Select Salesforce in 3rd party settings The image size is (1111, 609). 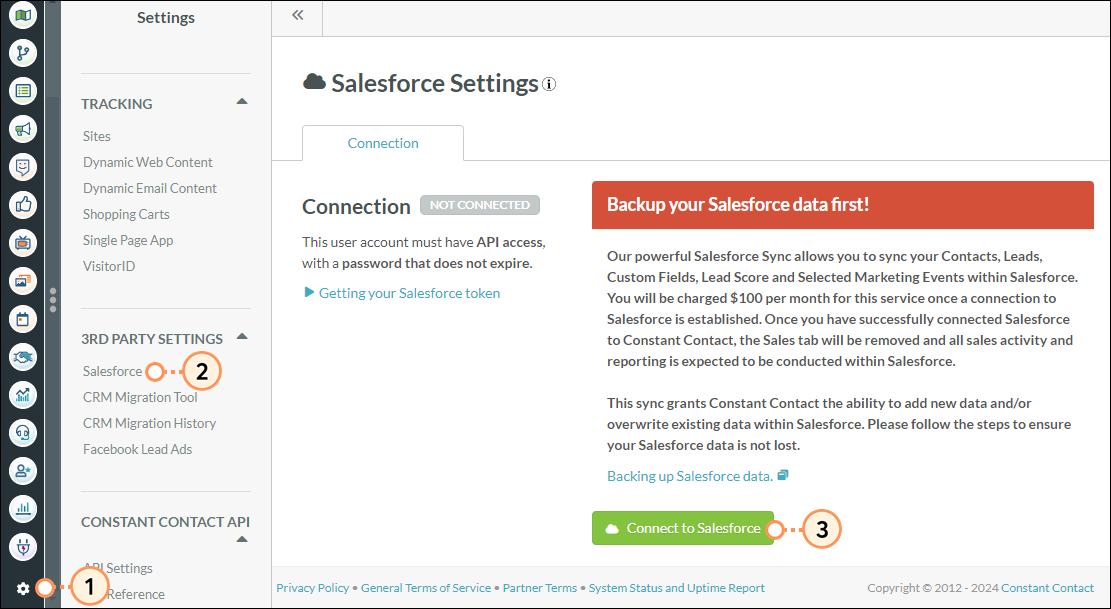coord(112,371)
